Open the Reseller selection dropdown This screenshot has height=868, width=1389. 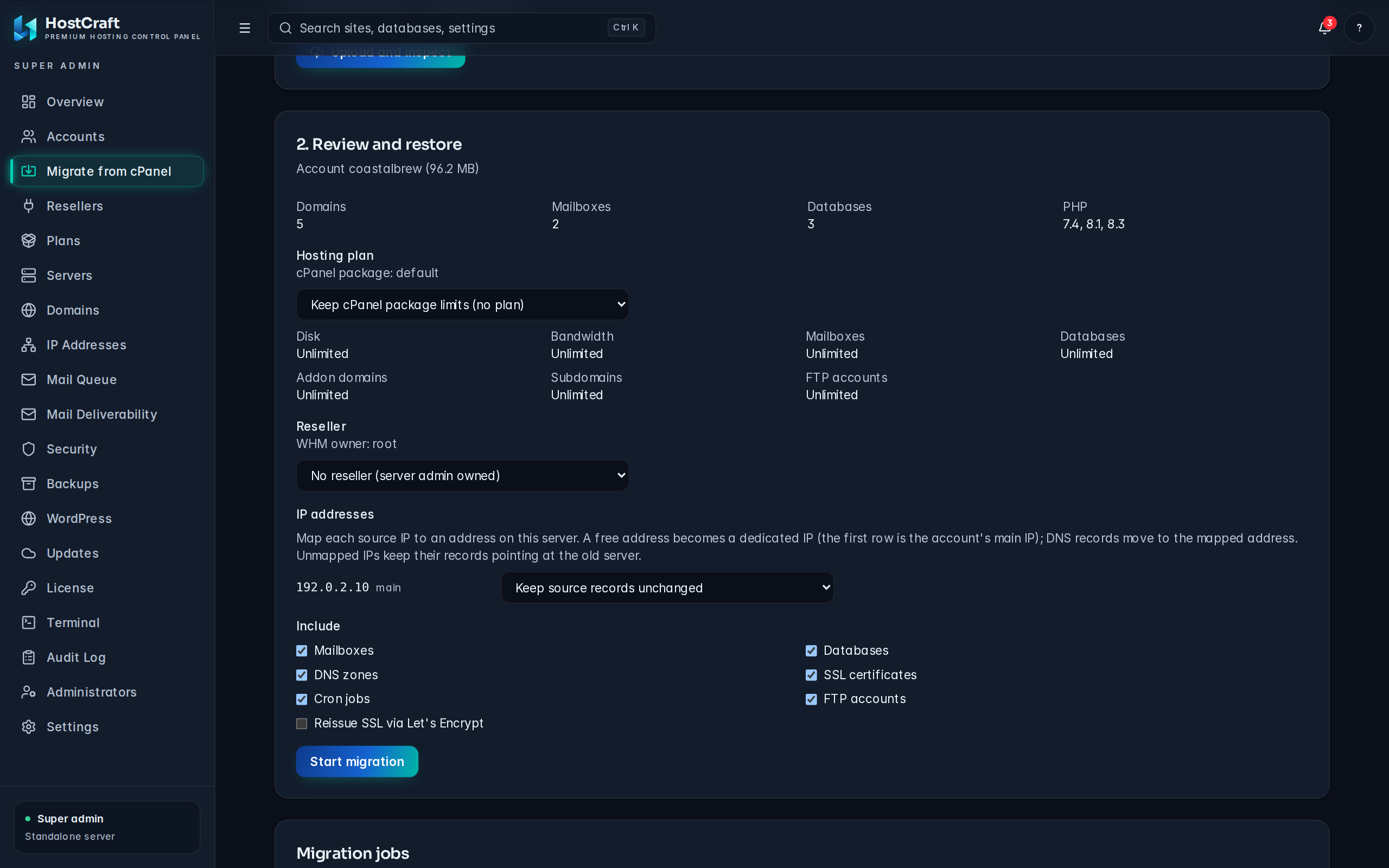coord(463,475)
